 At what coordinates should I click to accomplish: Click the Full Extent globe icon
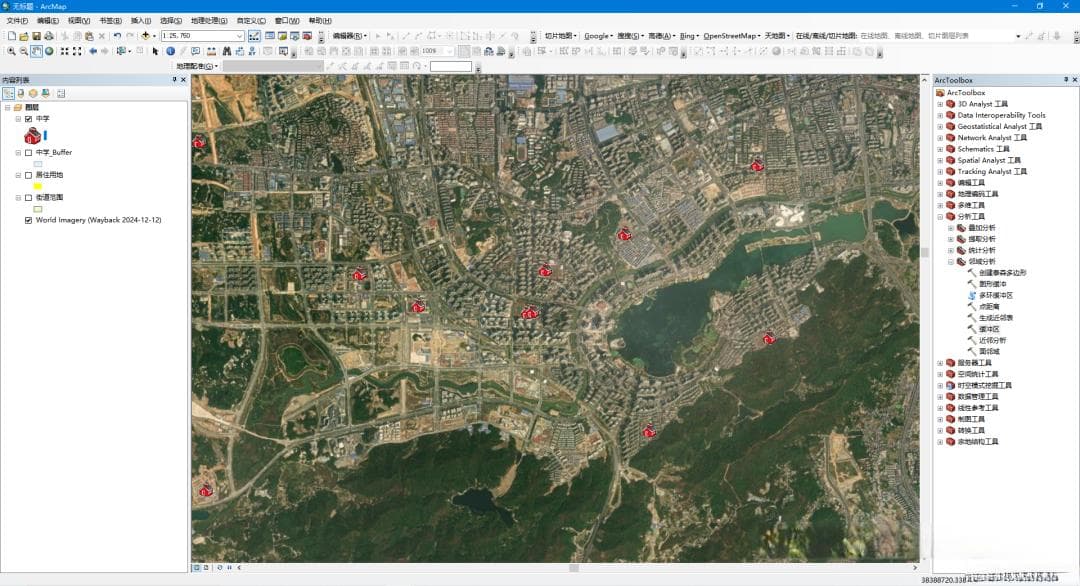(x=49, y=51)
